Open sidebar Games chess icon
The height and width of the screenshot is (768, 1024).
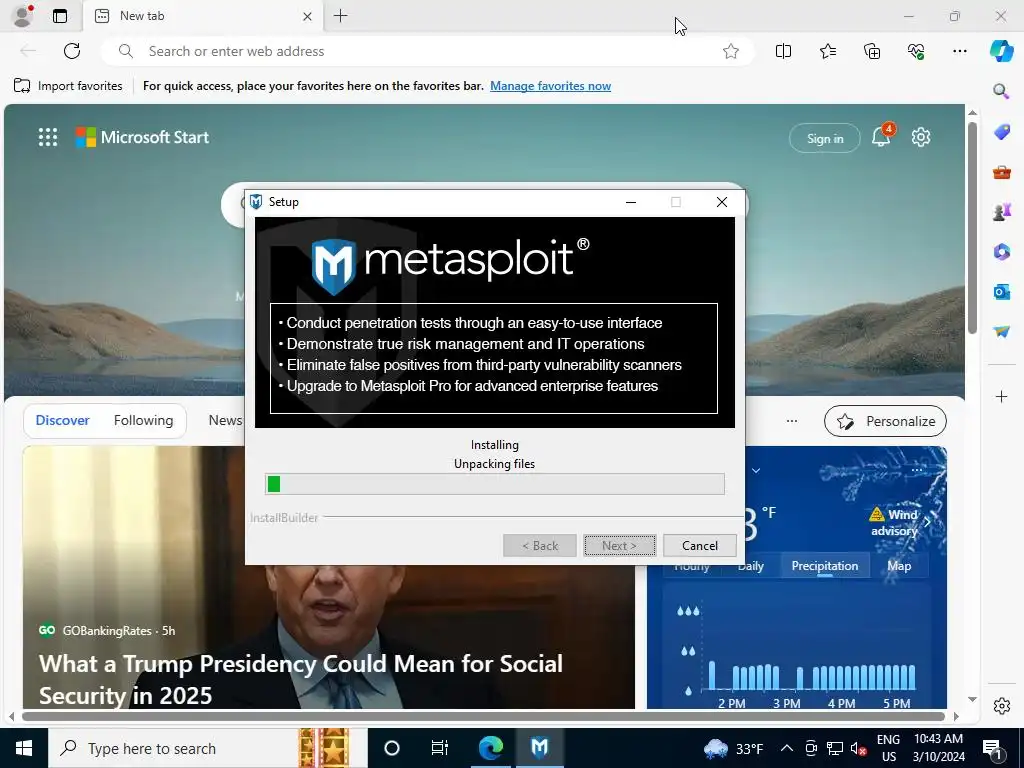click(1001, 212)
